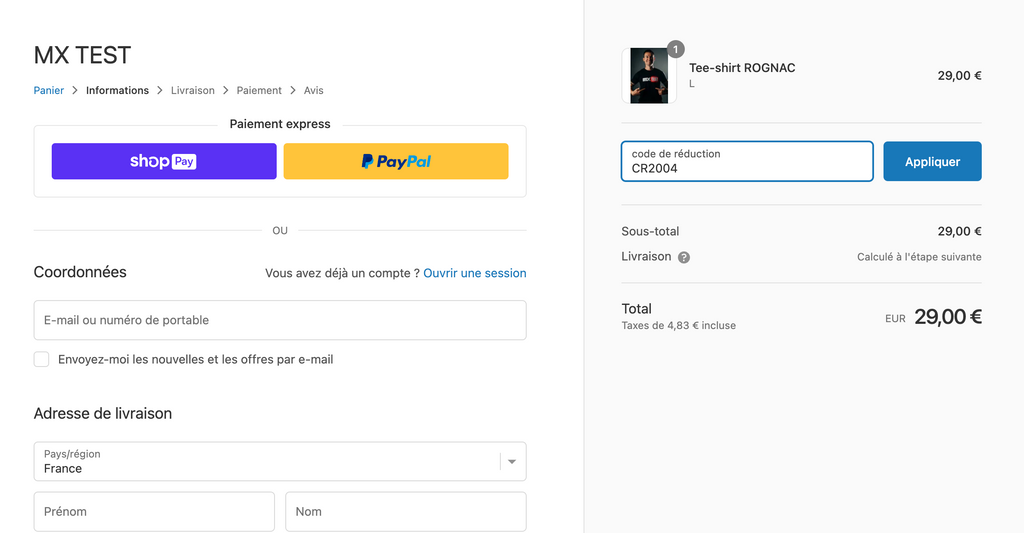Focus the E-mail ou numéro de portable field
This screenshot has width=1024, height=533.
(x=280, y=320)
